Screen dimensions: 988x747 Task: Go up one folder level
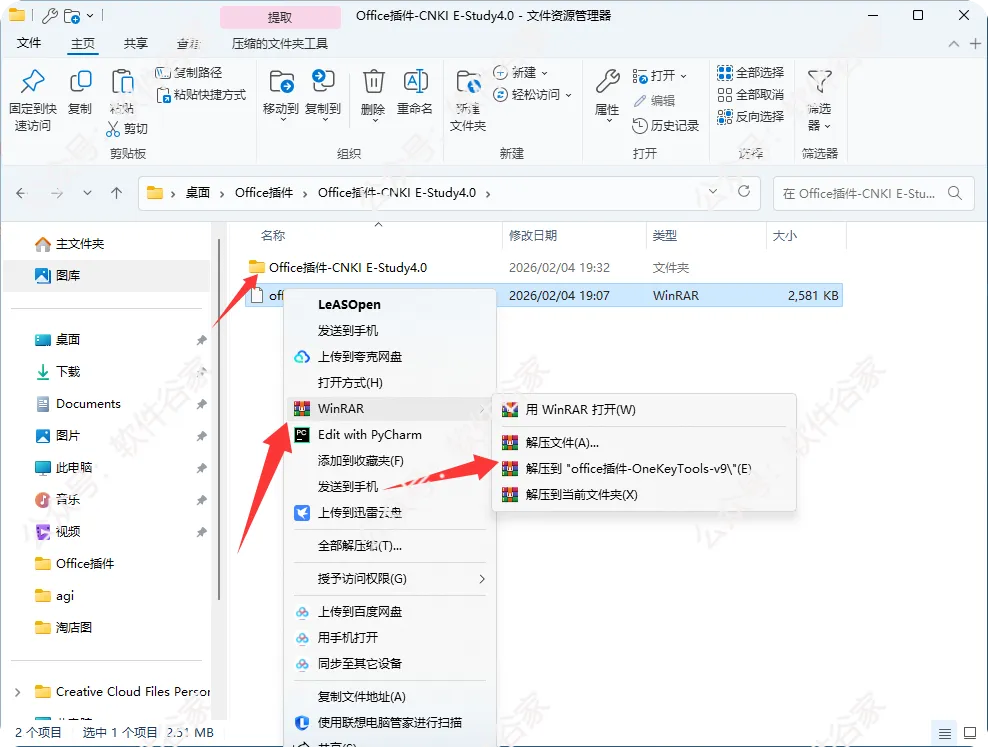(117, 193)
